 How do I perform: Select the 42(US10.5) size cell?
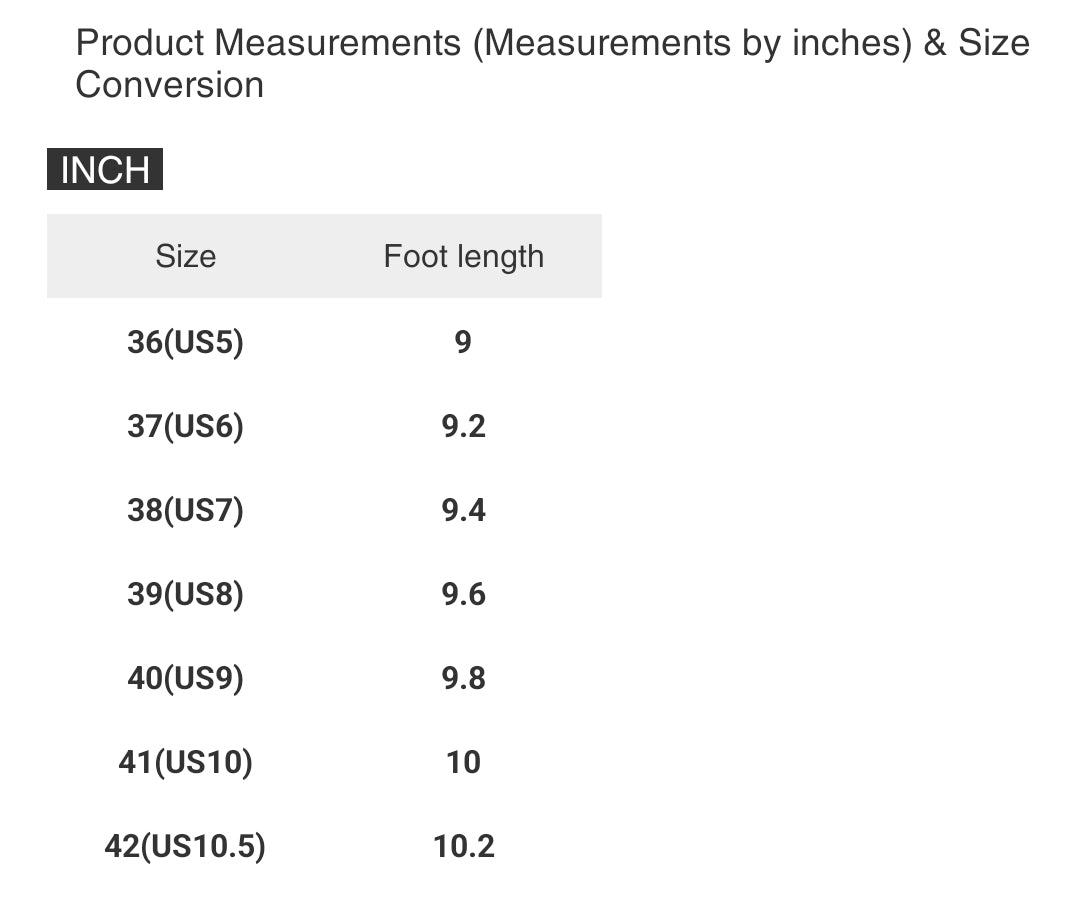(x=185, y=847)
